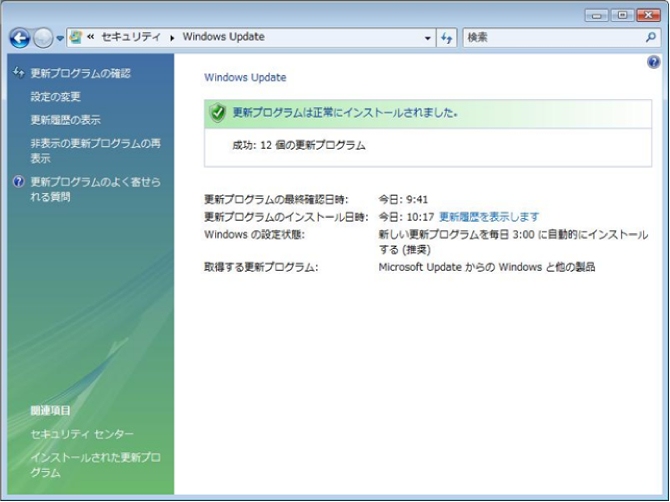The image size is (670, 502).
Task: Open セキュリティ センター under related items
Action: click(x=82, y=434)
